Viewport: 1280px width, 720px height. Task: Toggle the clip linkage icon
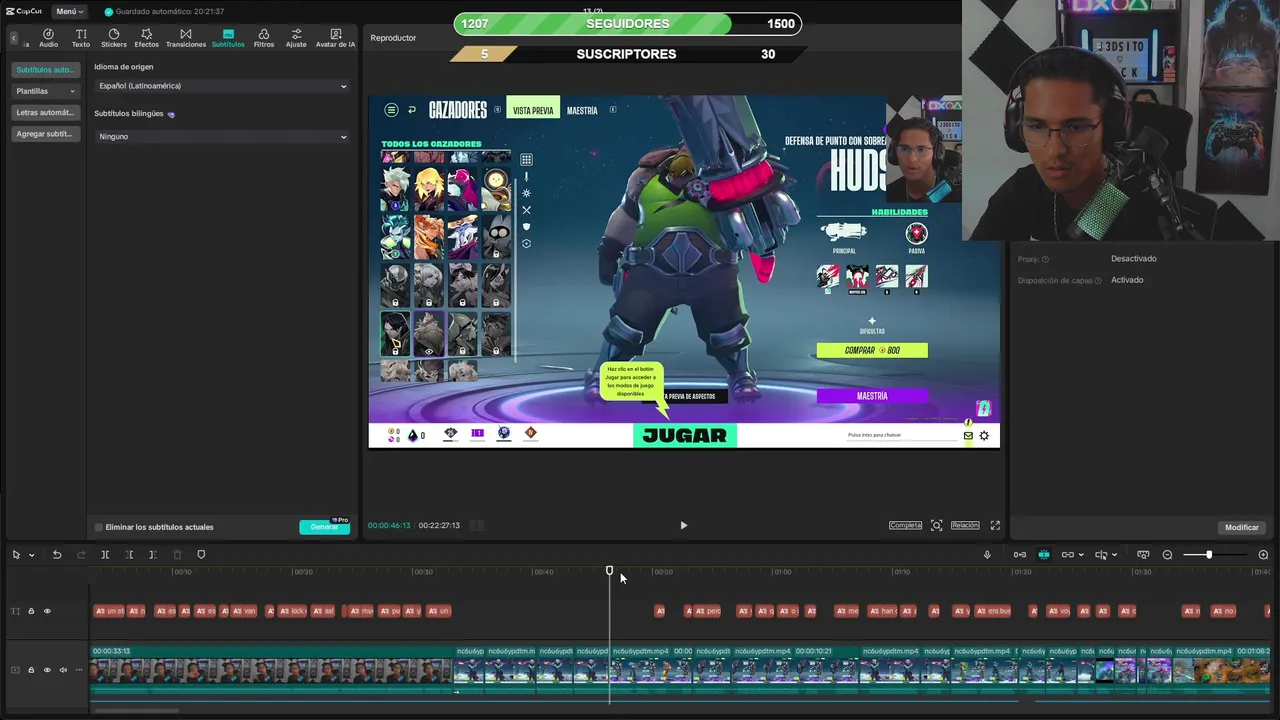[x=1067, y=554]
